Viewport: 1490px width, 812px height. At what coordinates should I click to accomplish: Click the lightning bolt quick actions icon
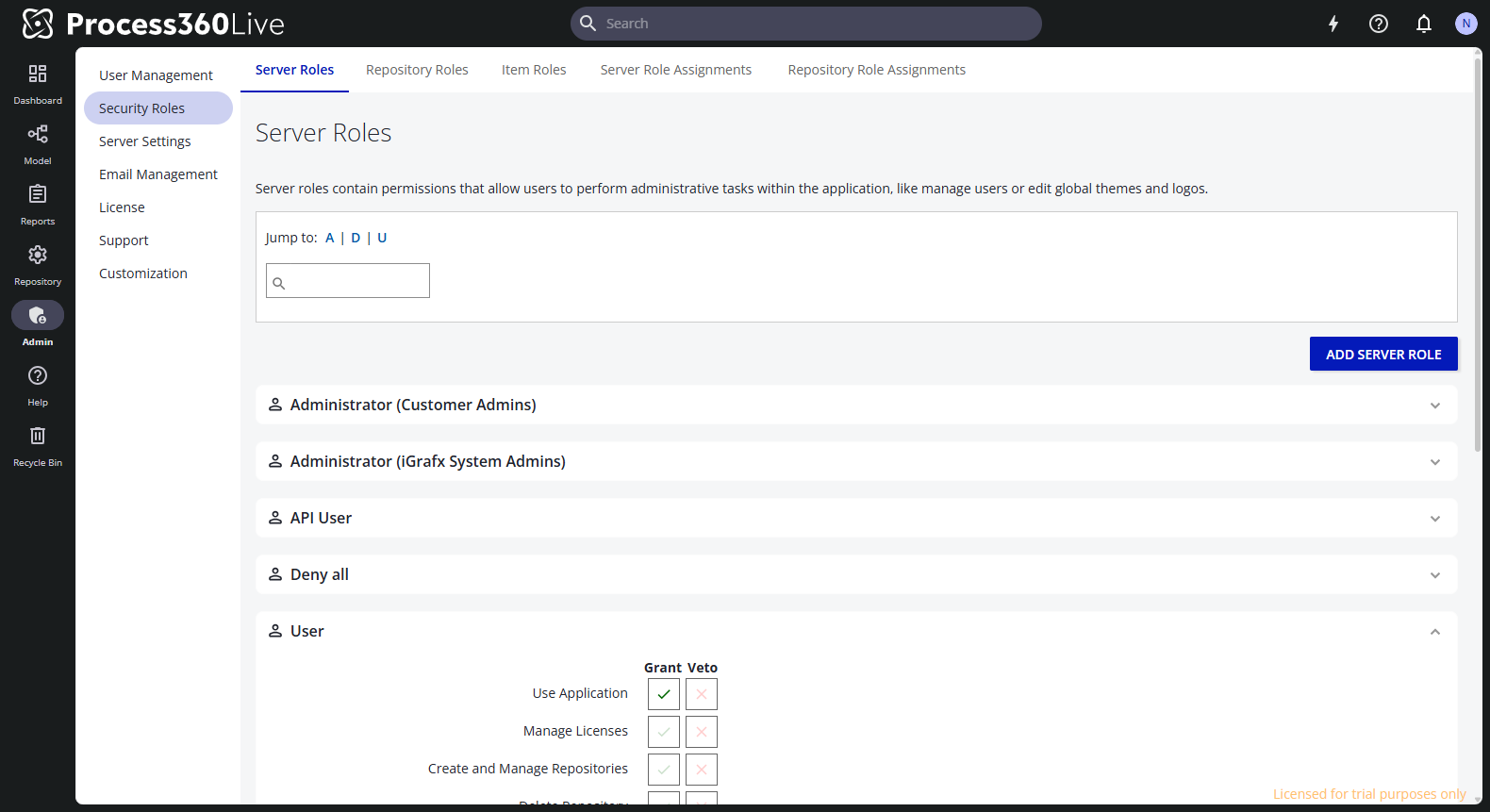(x=1333, y=24)
